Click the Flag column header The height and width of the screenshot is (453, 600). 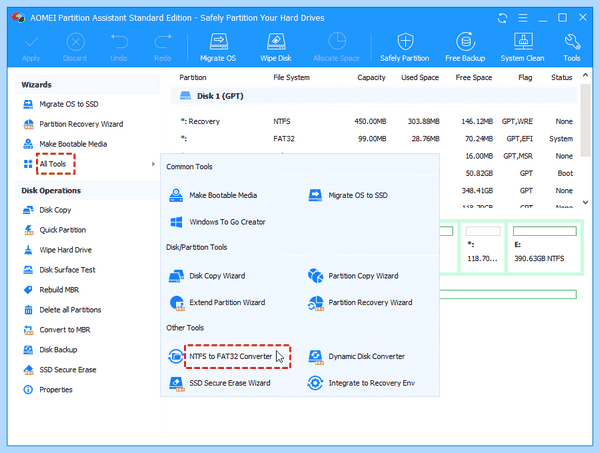[x=525, y=78]
